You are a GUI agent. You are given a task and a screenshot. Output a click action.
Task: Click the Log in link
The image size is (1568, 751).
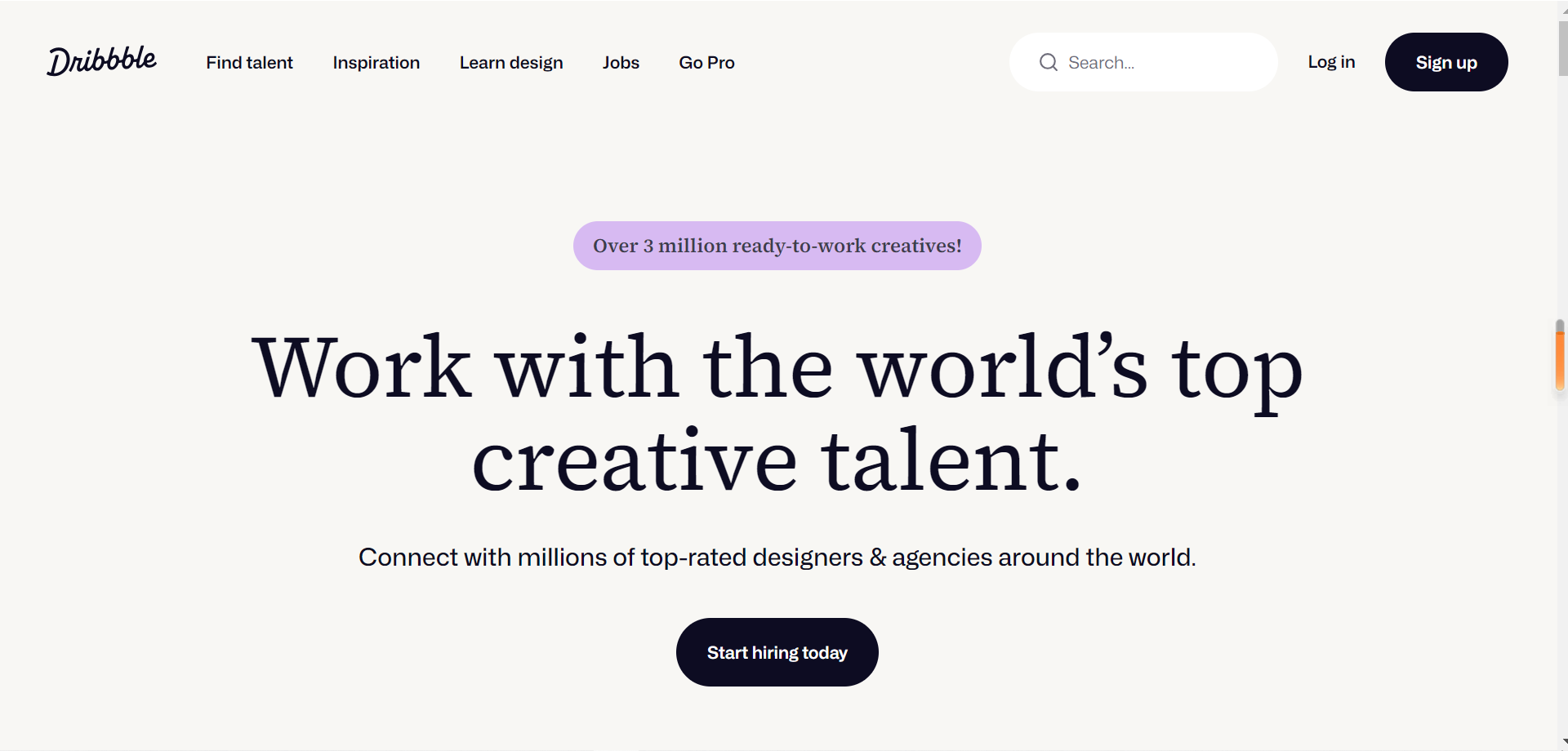(x=1331, y=62)
